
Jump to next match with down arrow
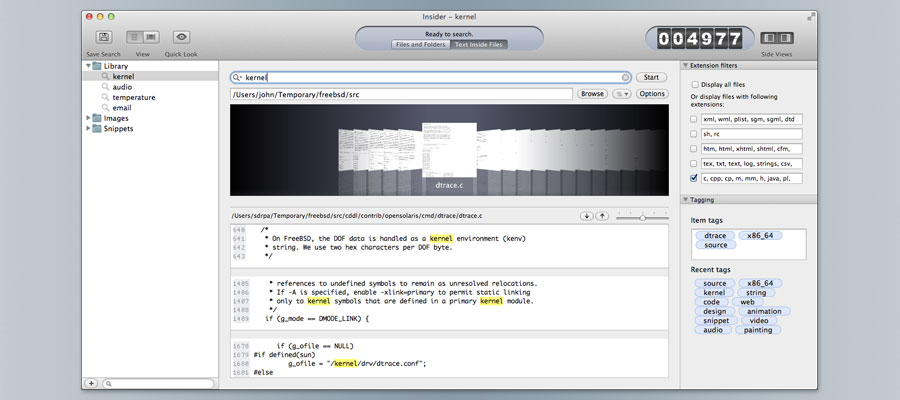click(586, 216)
